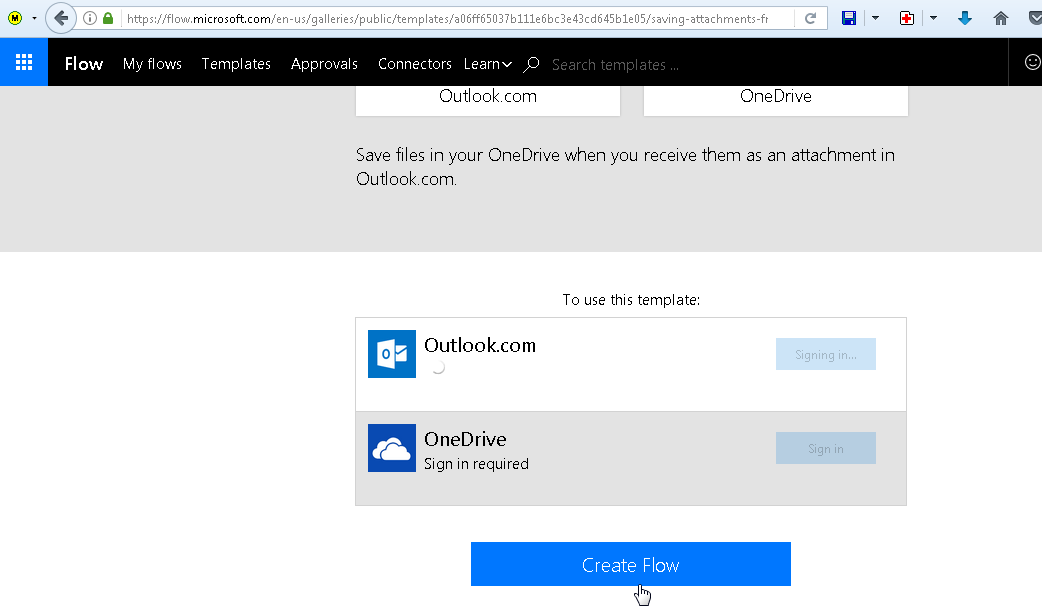Click the red cross toolbar icon

[907, 18]
